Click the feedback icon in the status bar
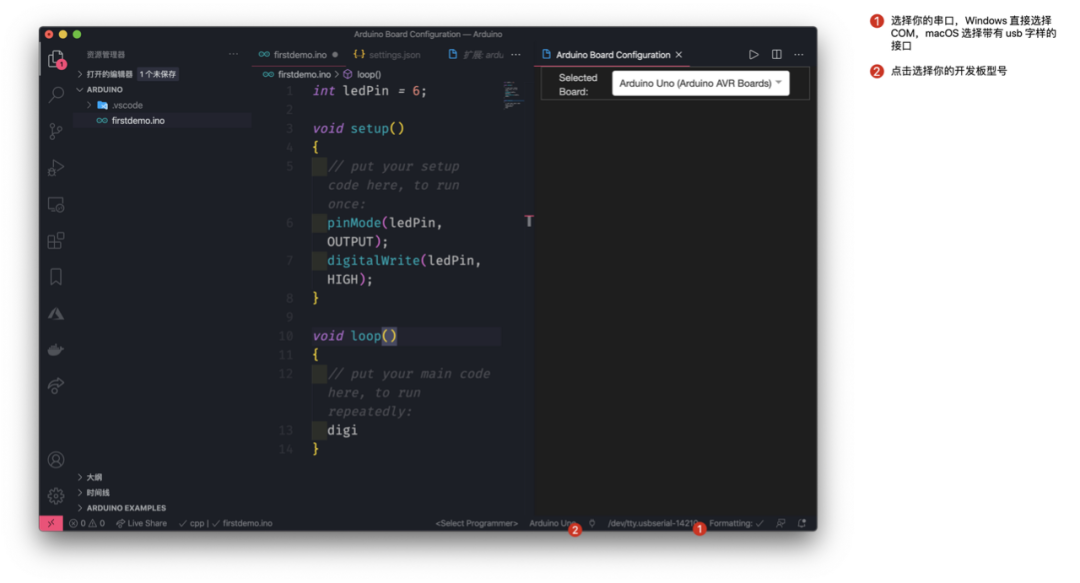Viewport: 1080px width, 583px height. click(x=780, y=523)
